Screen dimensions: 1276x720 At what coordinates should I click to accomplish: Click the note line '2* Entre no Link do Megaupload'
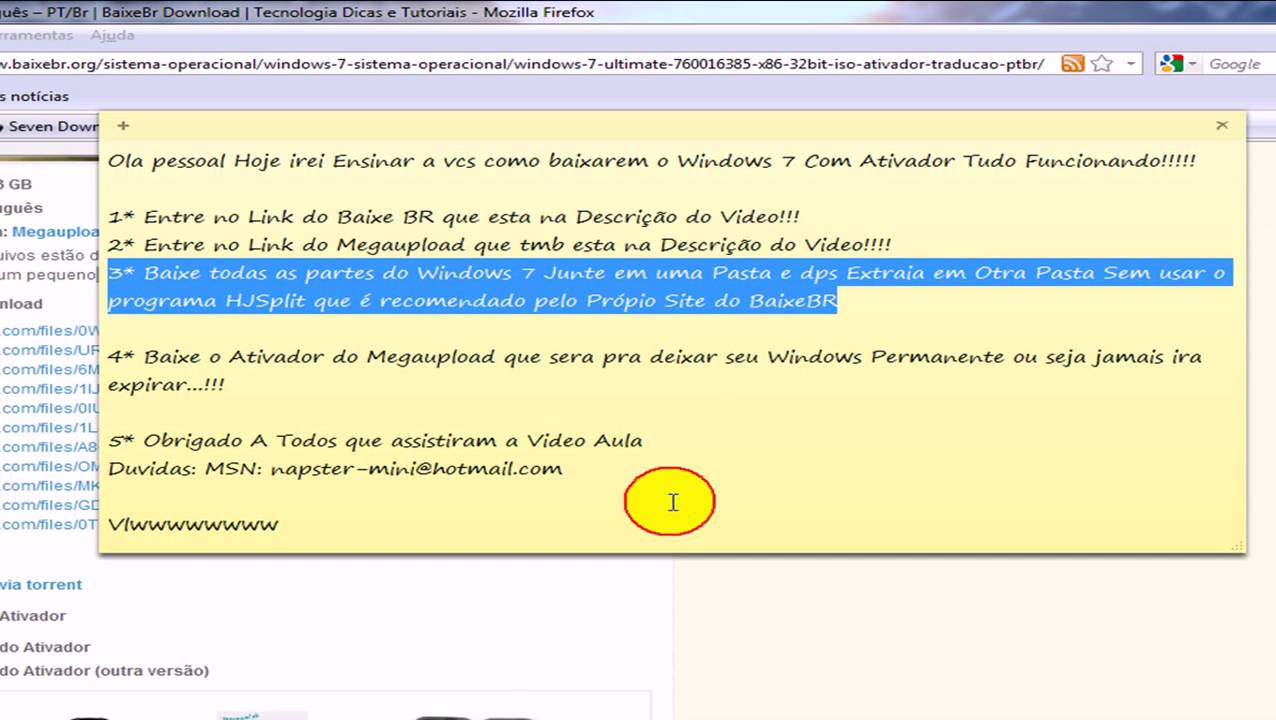point(500,245)
